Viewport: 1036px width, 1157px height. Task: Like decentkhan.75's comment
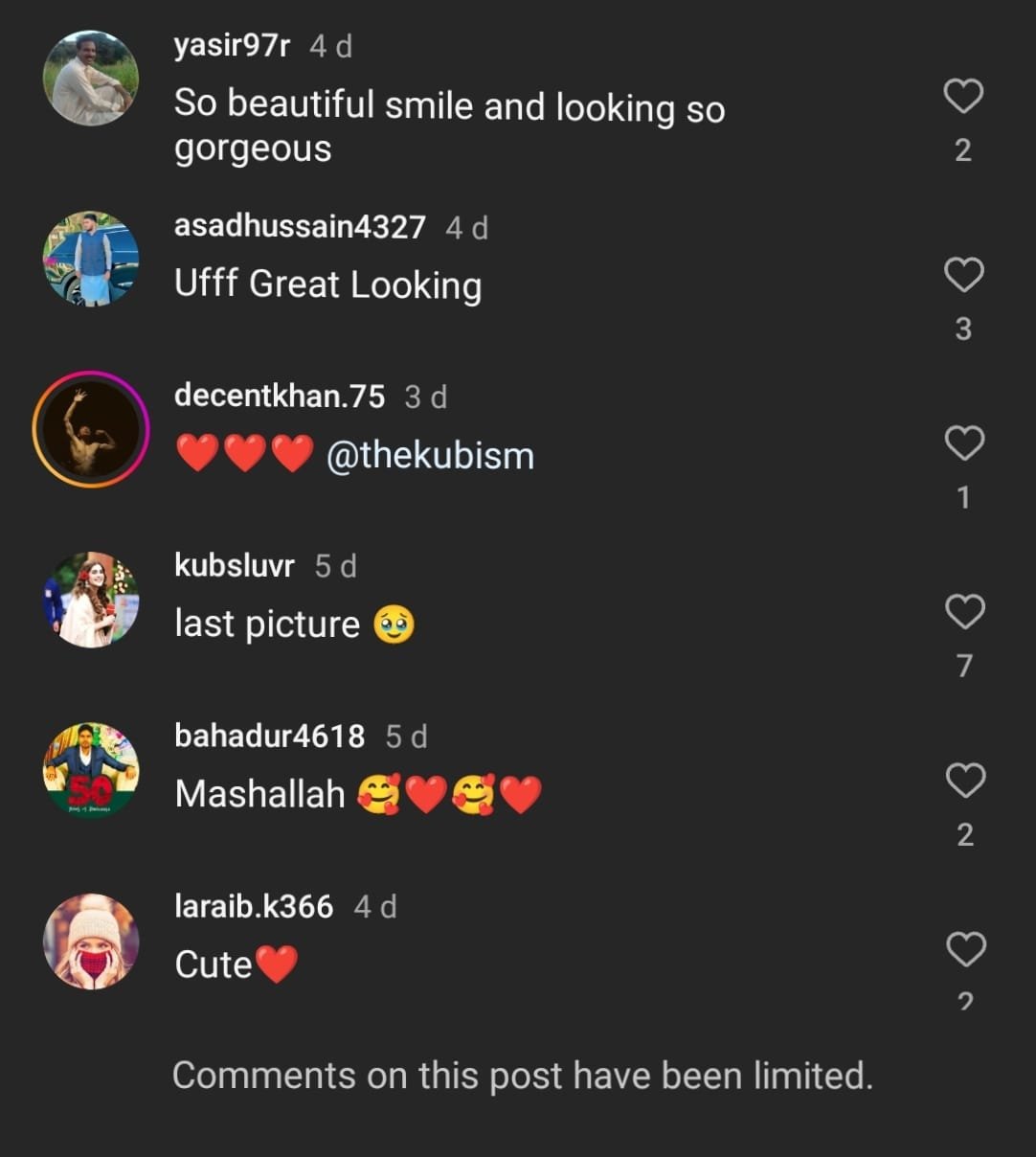(x=963, y=444)
